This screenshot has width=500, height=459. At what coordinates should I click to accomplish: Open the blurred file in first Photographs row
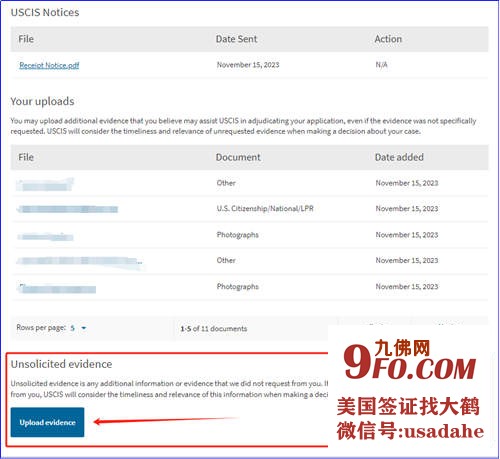[x=45, y=237]
